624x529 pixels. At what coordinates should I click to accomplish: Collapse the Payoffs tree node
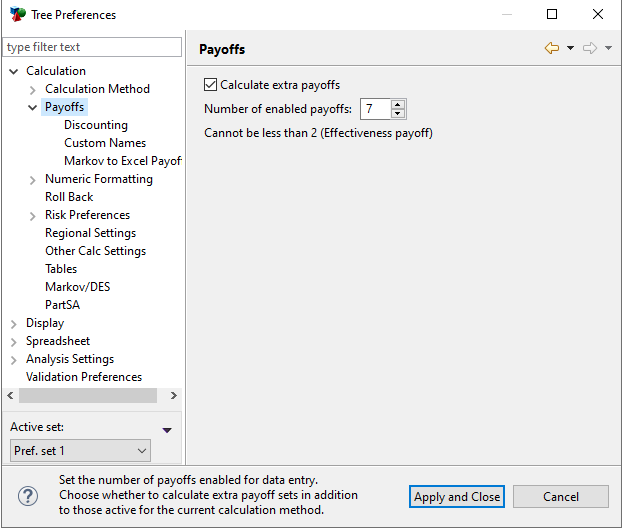coord(33,107)
